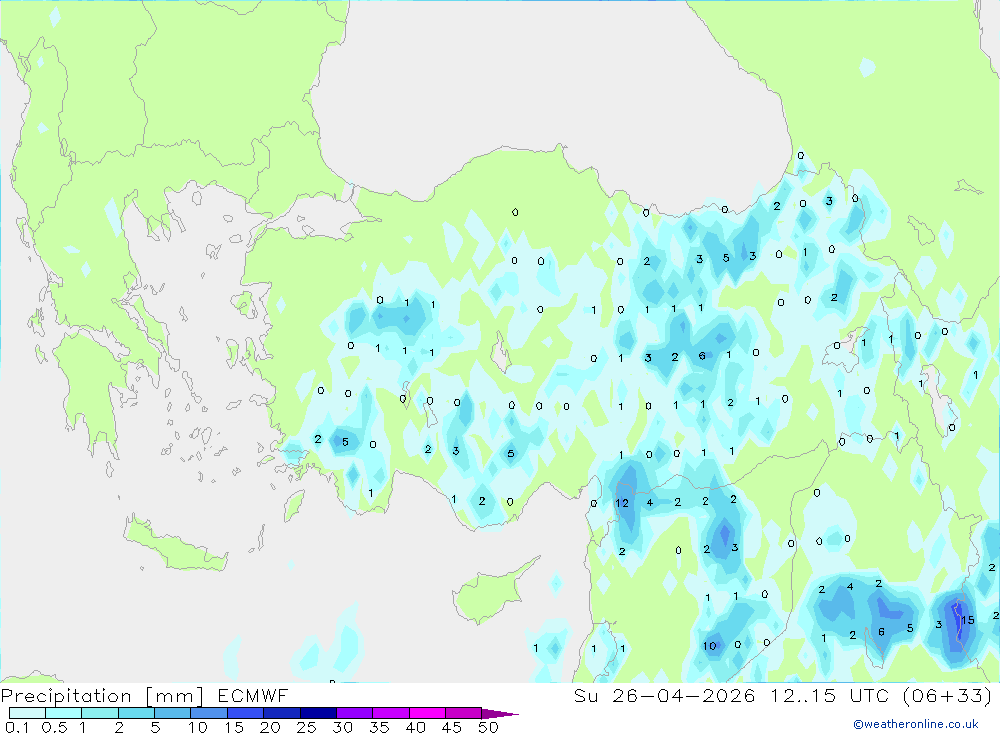Select the violet 30–35 legend swatch

coord(354,713)
